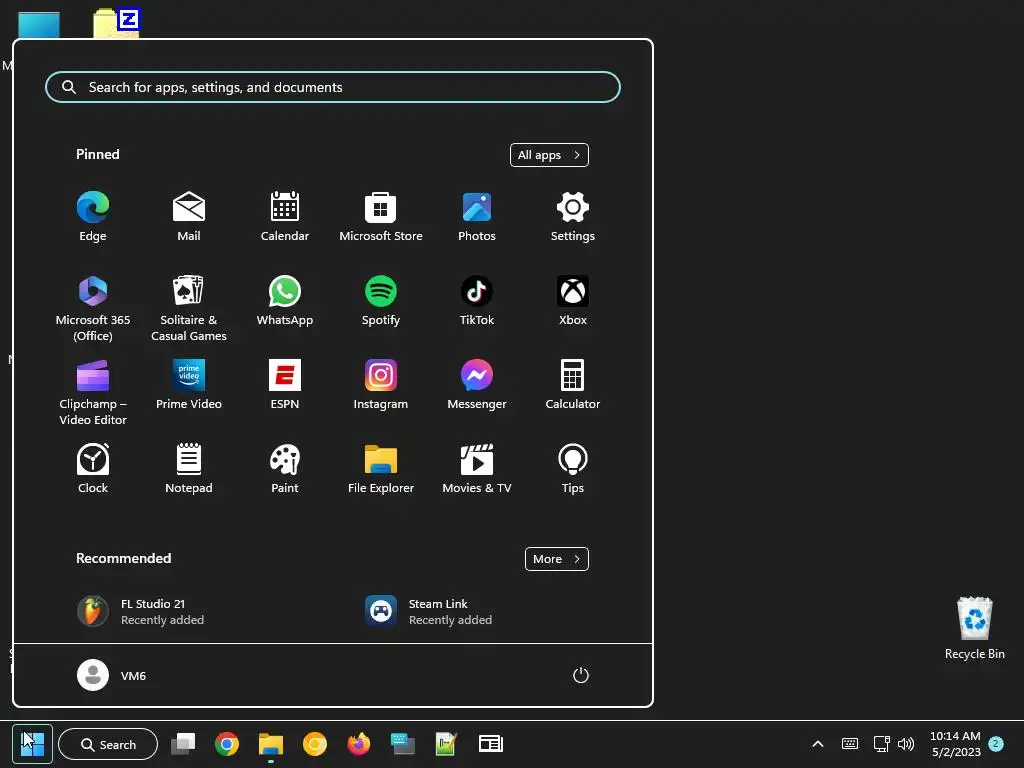Open recently added Steam Link
This screenshot has height=768, width=1024.
coord(428,611)
